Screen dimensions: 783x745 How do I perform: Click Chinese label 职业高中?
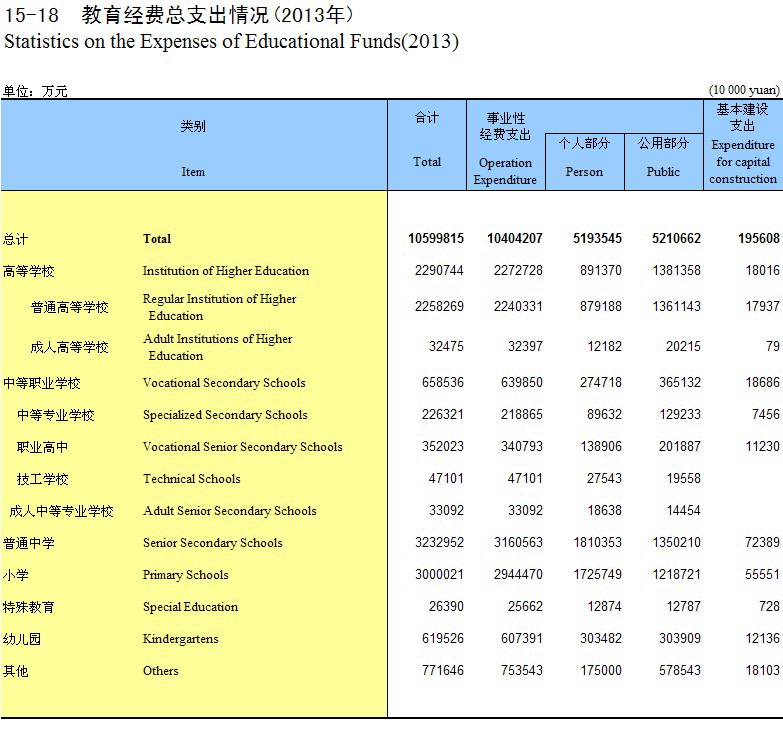tap(42, 447)
